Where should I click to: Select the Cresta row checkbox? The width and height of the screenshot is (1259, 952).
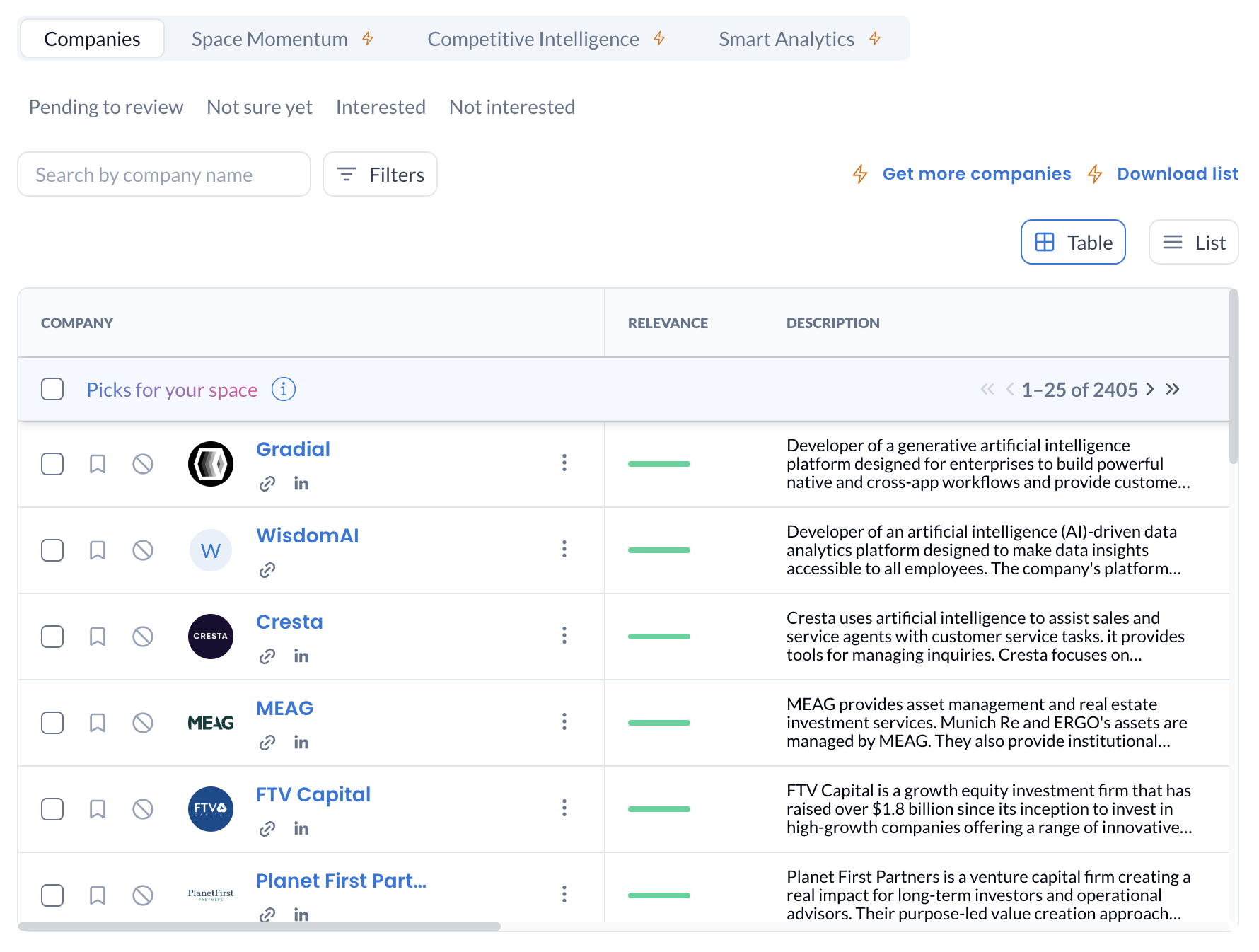[52, 637]
